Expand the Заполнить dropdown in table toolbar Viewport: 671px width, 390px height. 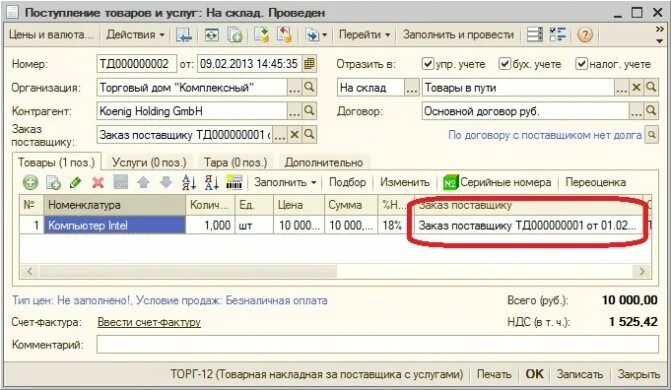coord(285,182)
